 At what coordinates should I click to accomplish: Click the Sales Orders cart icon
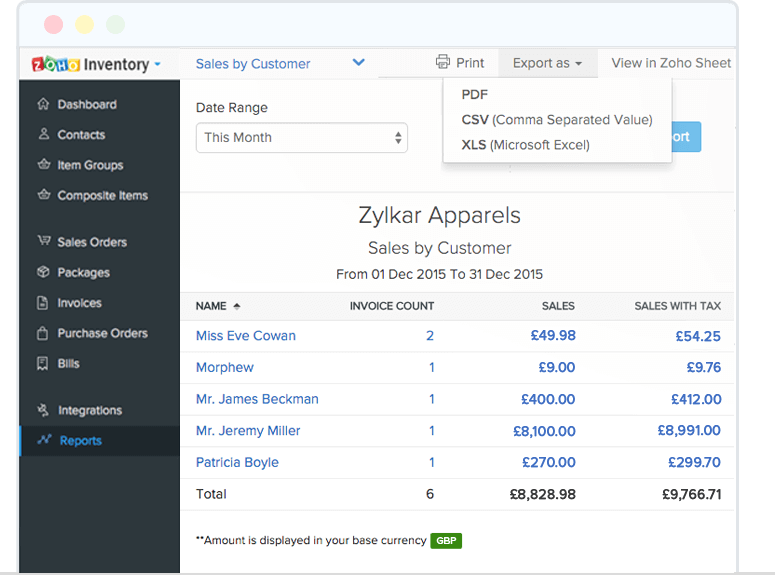pos(43,241)
